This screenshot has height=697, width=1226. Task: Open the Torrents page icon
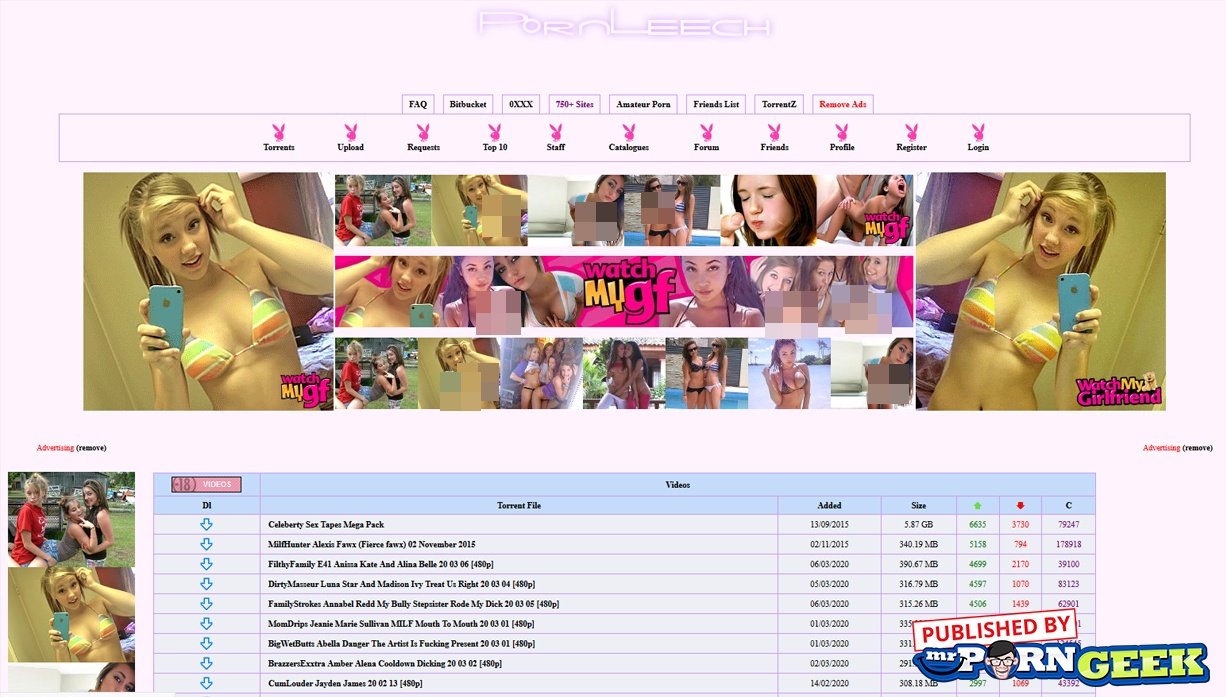coord(278,132)
